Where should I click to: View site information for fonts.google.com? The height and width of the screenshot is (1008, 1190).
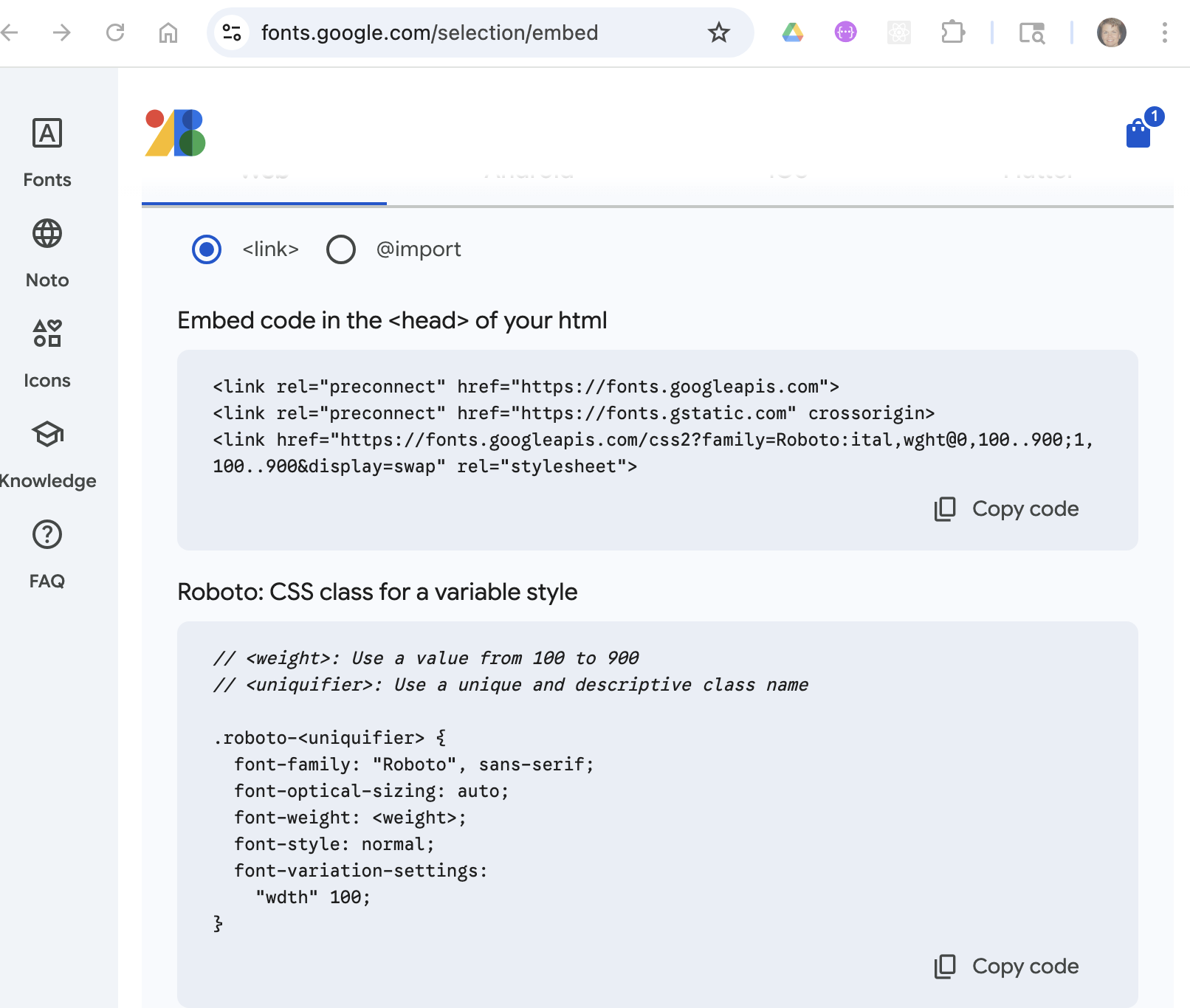point(232,32)
